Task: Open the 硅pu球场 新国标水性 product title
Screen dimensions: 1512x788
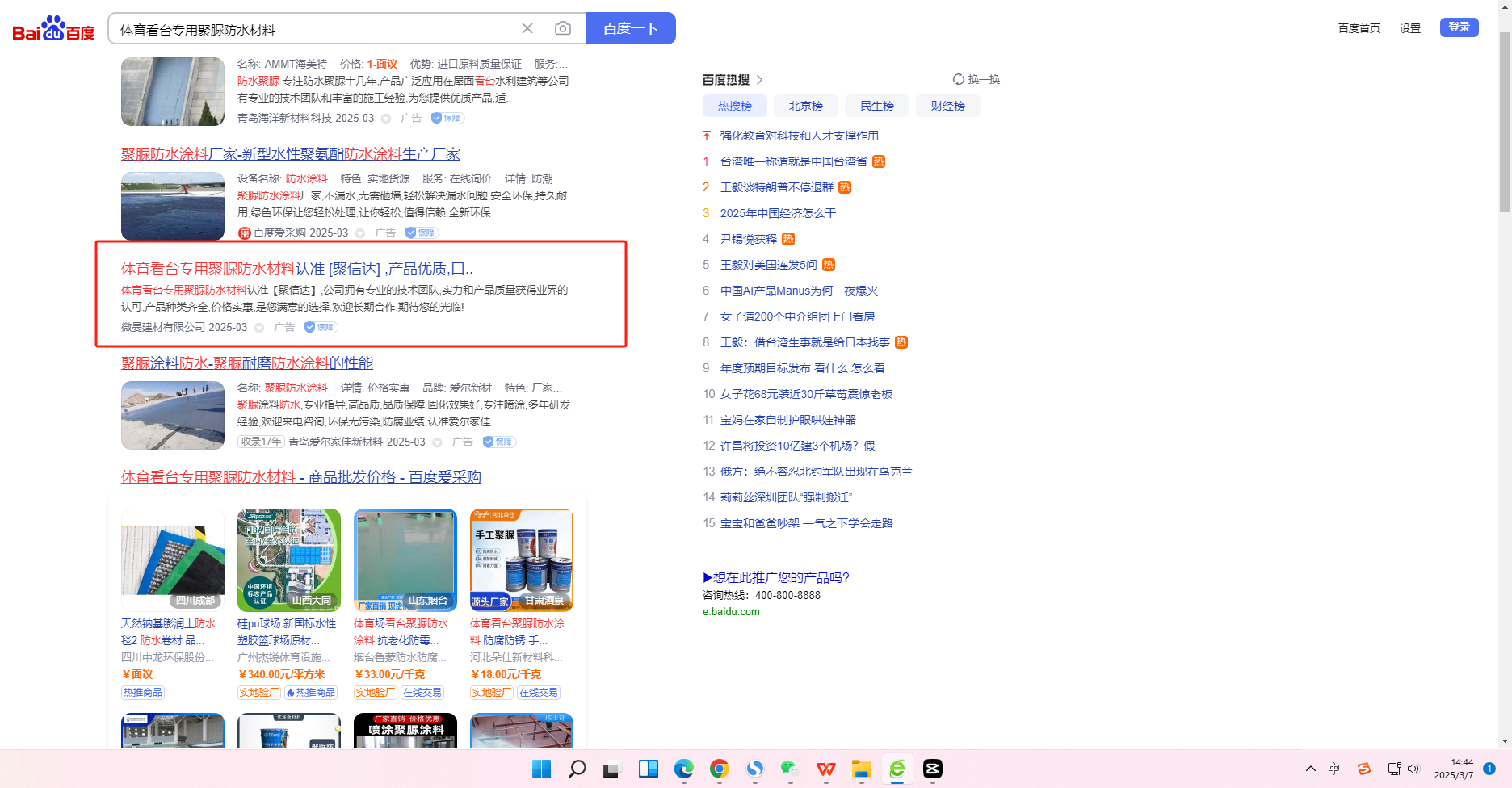Action: click(x=287, y=631)
